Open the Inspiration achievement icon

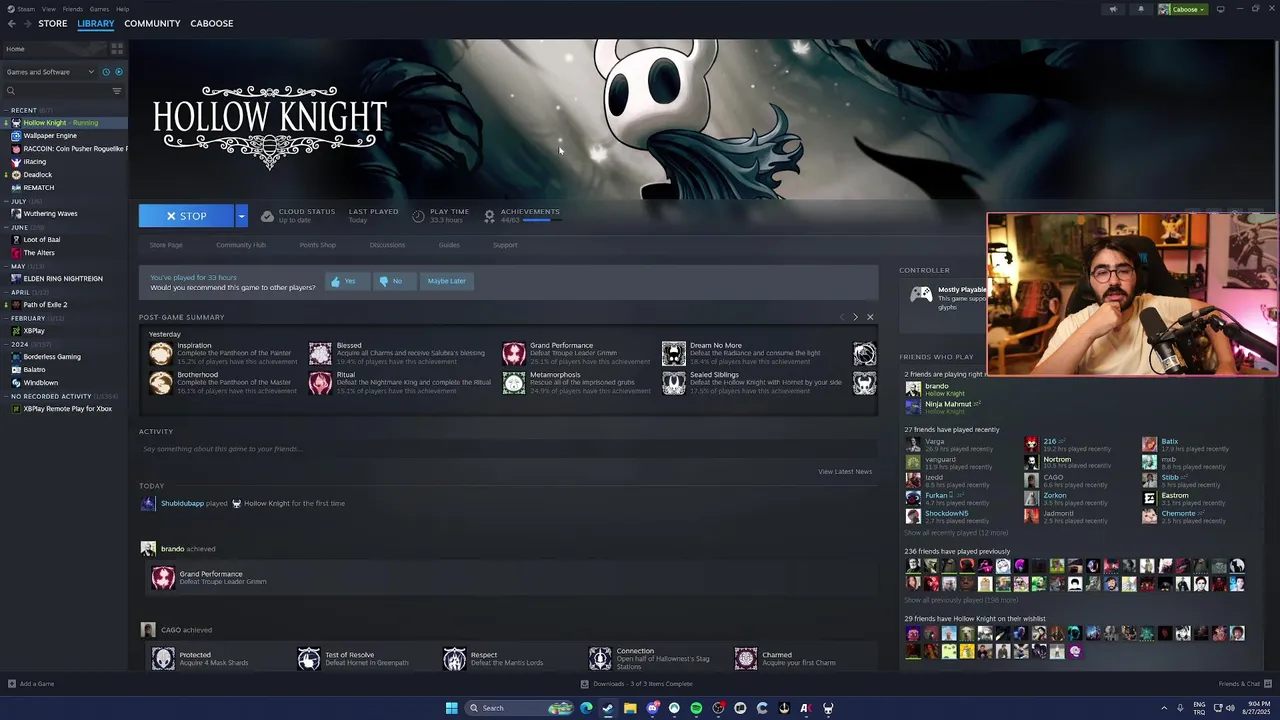coord(161,353)
